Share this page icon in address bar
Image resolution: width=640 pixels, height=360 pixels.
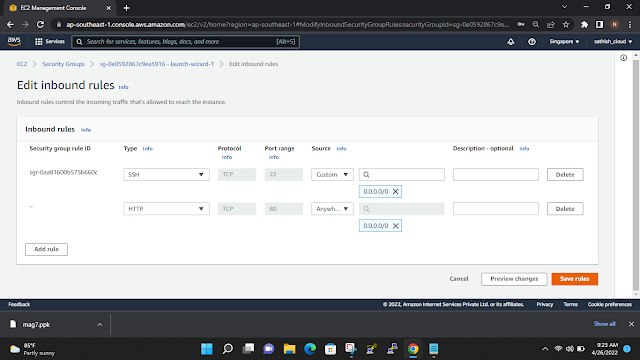pos(551,24)
